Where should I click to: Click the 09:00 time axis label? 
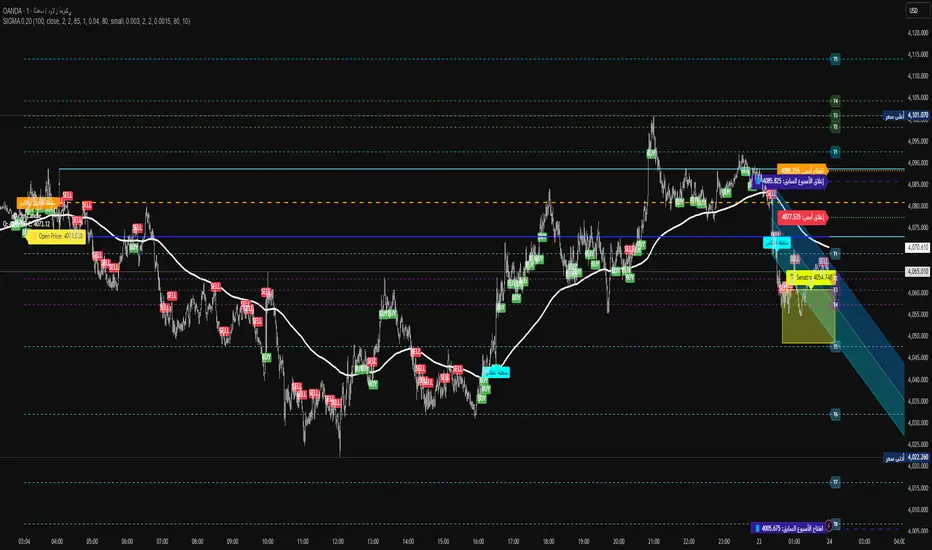tap(232, 542)
